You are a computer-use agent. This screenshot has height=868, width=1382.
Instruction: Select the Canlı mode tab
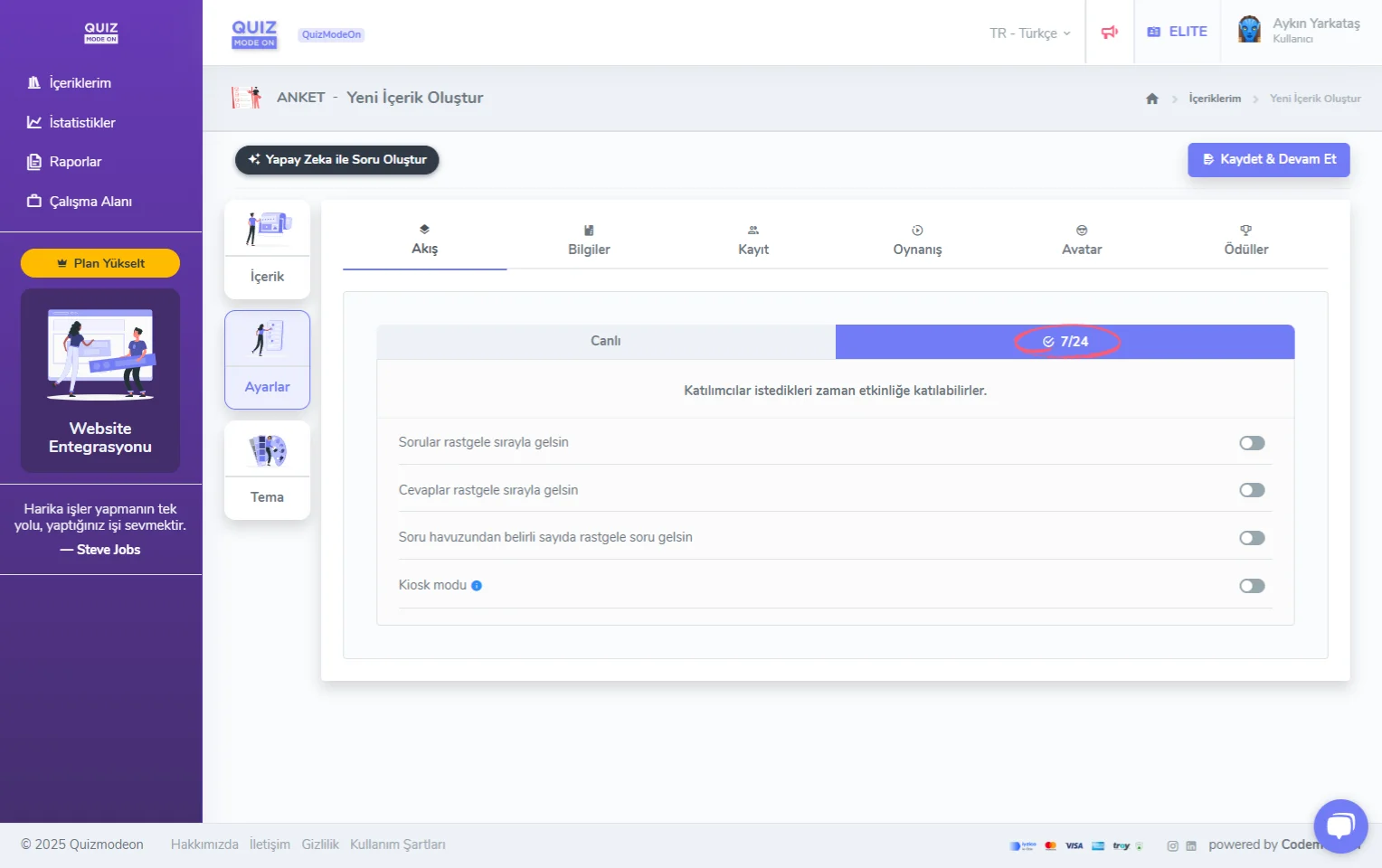click(606, 341)
